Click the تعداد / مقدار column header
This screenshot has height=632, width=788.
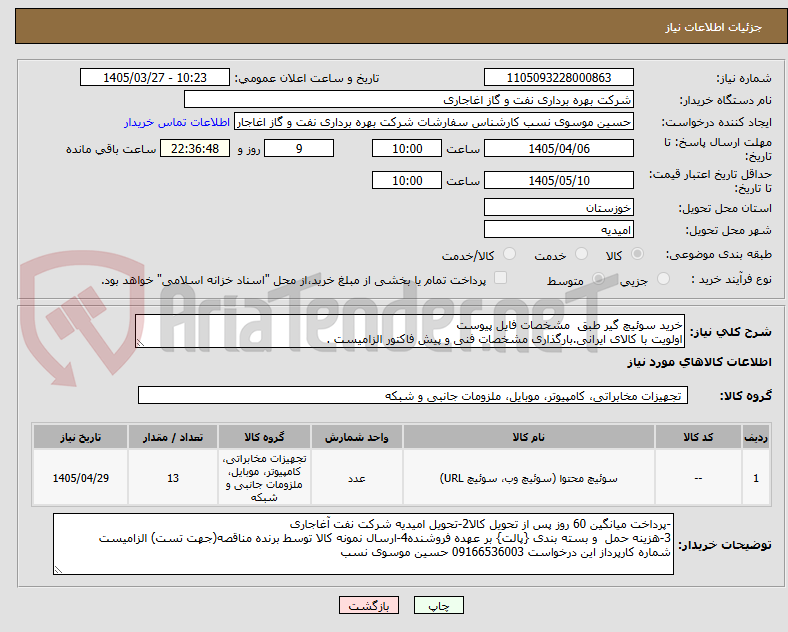point(173,437)
